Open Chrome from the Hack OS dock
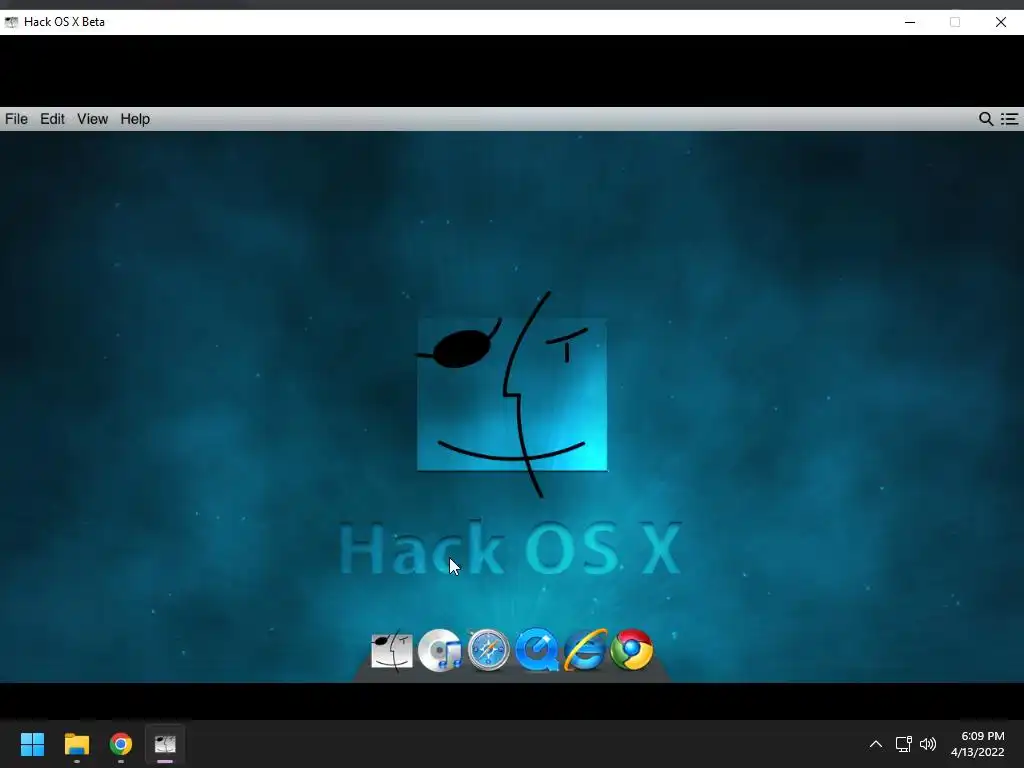This screenshot has width=1024, height=768. 632,650
